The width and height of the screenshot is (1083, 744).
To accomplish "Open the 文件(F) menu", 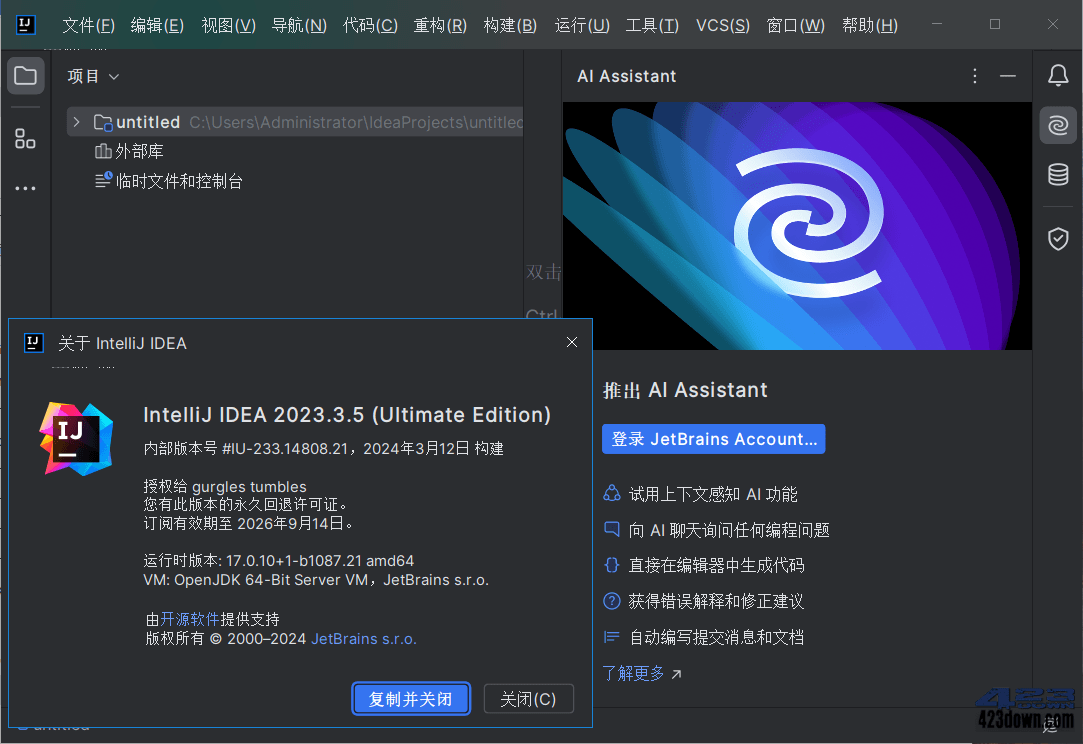I will [x=87, y=25].
